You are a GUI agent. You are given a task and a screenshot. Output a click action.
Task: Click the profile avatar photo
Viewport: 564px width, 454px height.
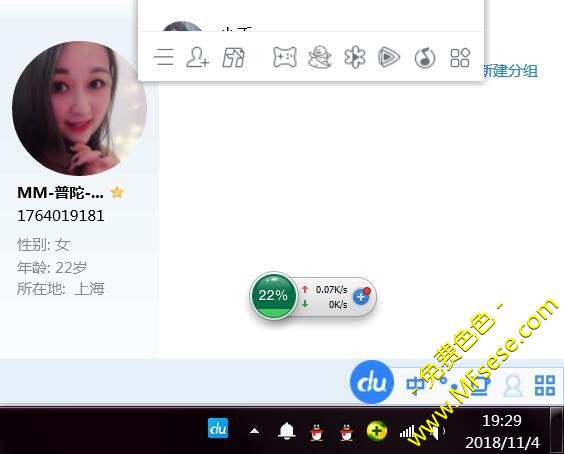point(79,108)
